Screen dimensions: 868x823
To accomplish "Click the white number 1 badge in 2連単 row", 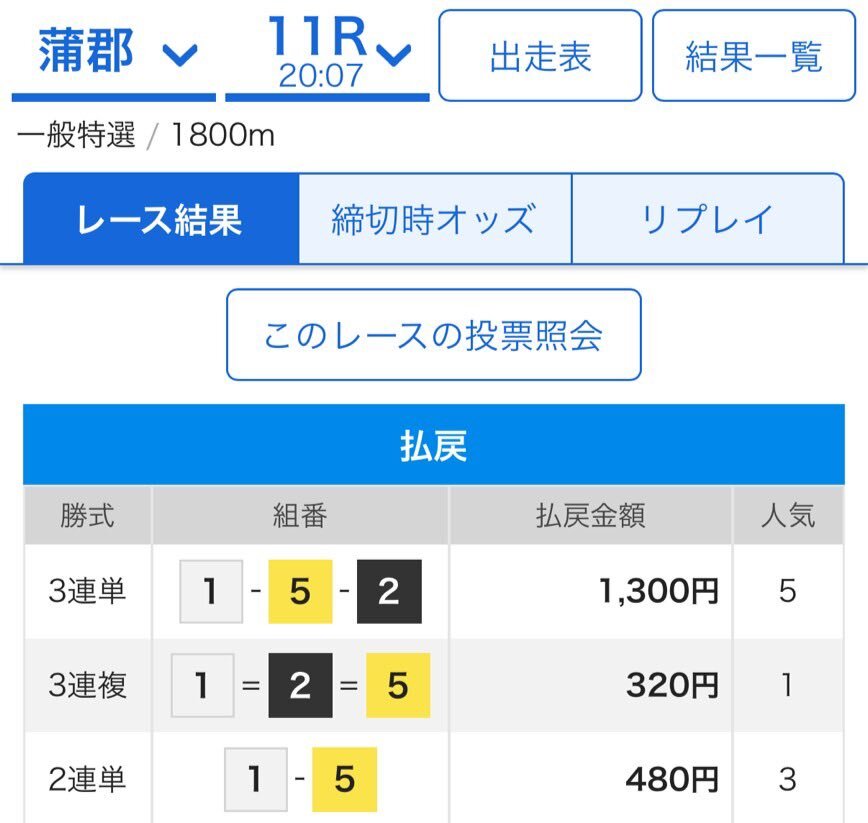I will click(255, 780).
